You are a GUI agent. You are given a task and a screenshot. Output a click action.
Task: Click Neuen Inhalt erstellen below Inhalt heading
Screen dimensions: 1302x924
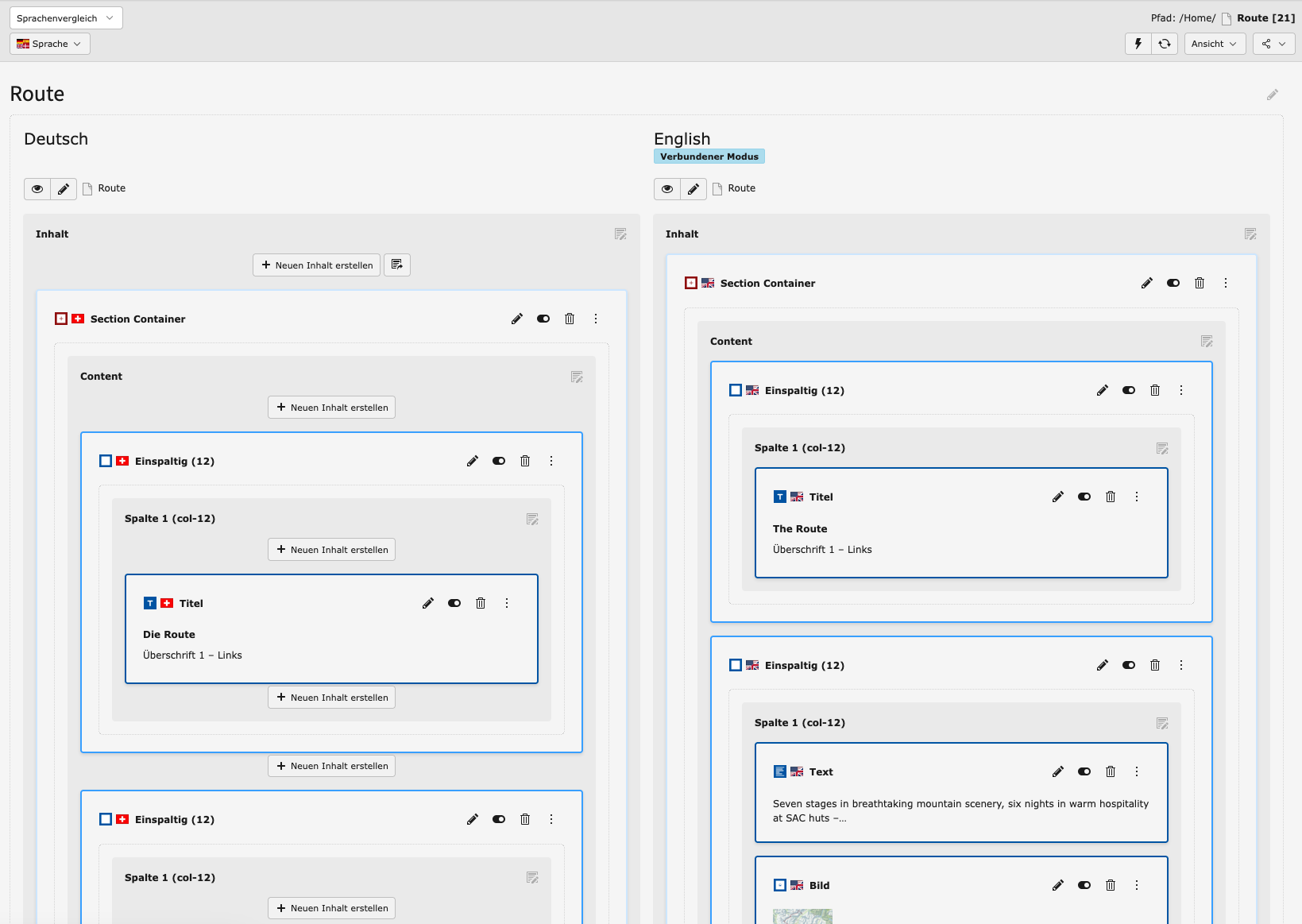point(316,265)
